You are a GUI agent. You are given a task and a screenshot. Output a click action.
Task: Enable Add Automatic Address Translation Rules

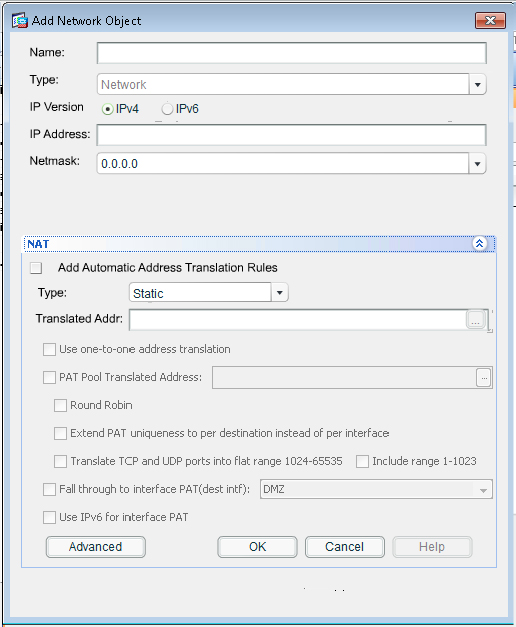click(36, 268)
